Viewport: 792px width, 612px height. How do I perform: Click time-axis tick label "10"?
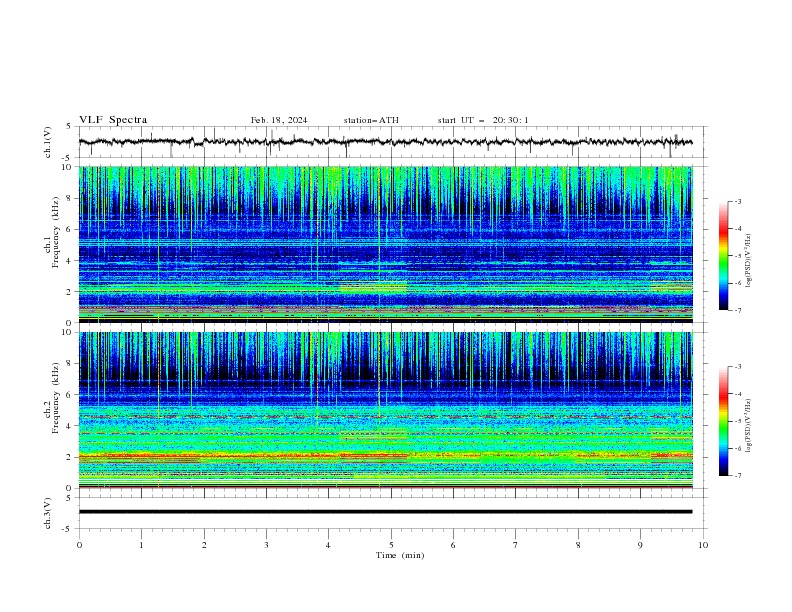click(703, 545)
